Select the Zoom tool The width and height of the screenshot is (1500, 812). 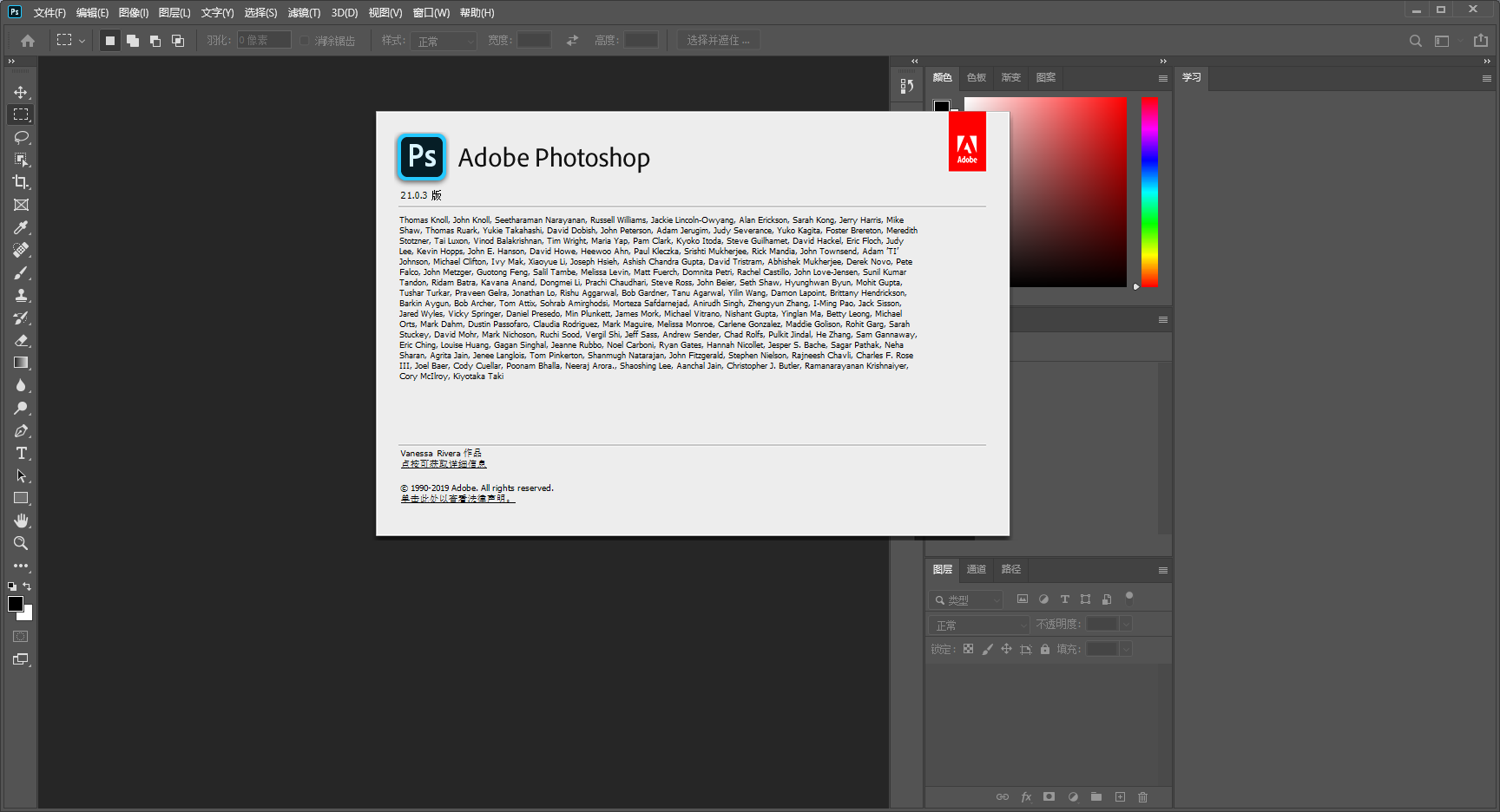(x=21, y=544)
